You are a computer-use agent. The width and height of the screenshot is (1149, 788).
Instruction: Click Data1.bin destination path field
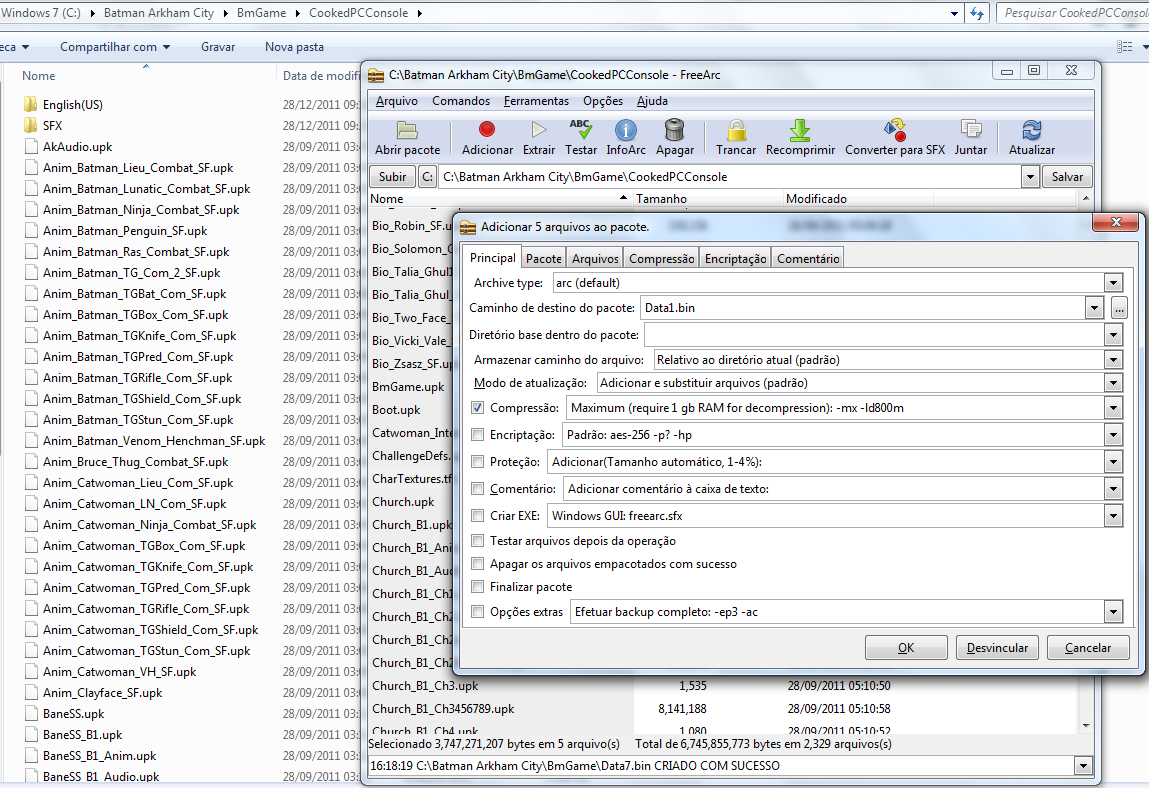862,308
